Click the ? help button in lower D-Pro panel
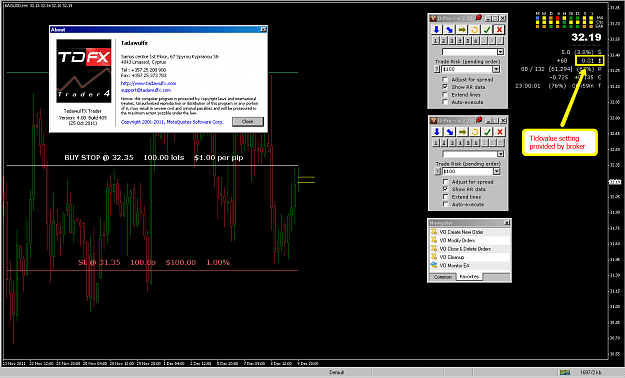The image size is (625, 378). [437, 171]
